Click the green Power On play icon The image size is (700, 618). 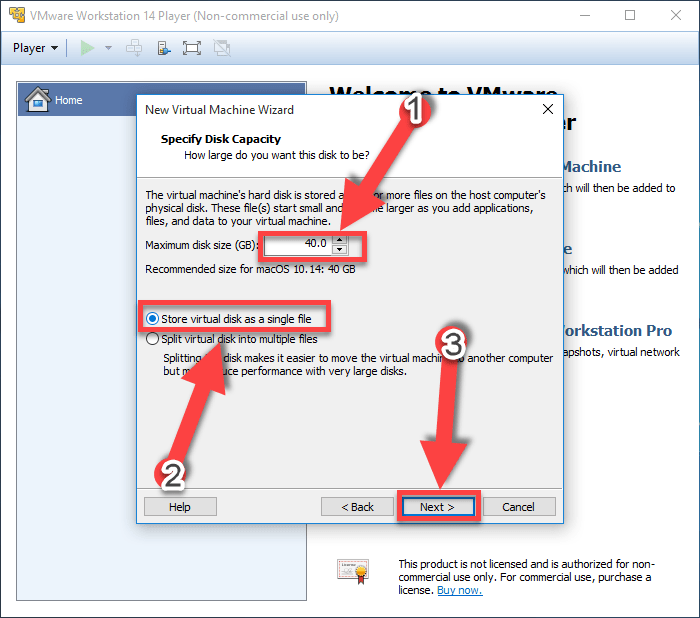click(88, 48)
